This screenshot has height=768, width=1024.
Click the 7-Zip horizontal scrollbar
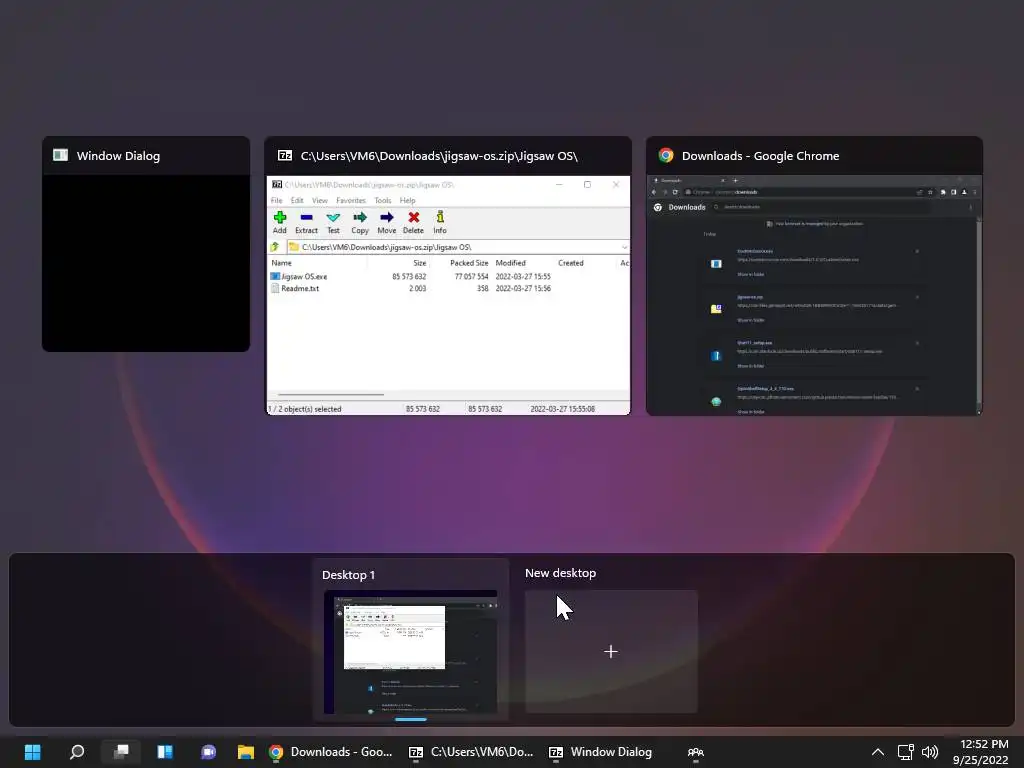[x=330, y=394]
